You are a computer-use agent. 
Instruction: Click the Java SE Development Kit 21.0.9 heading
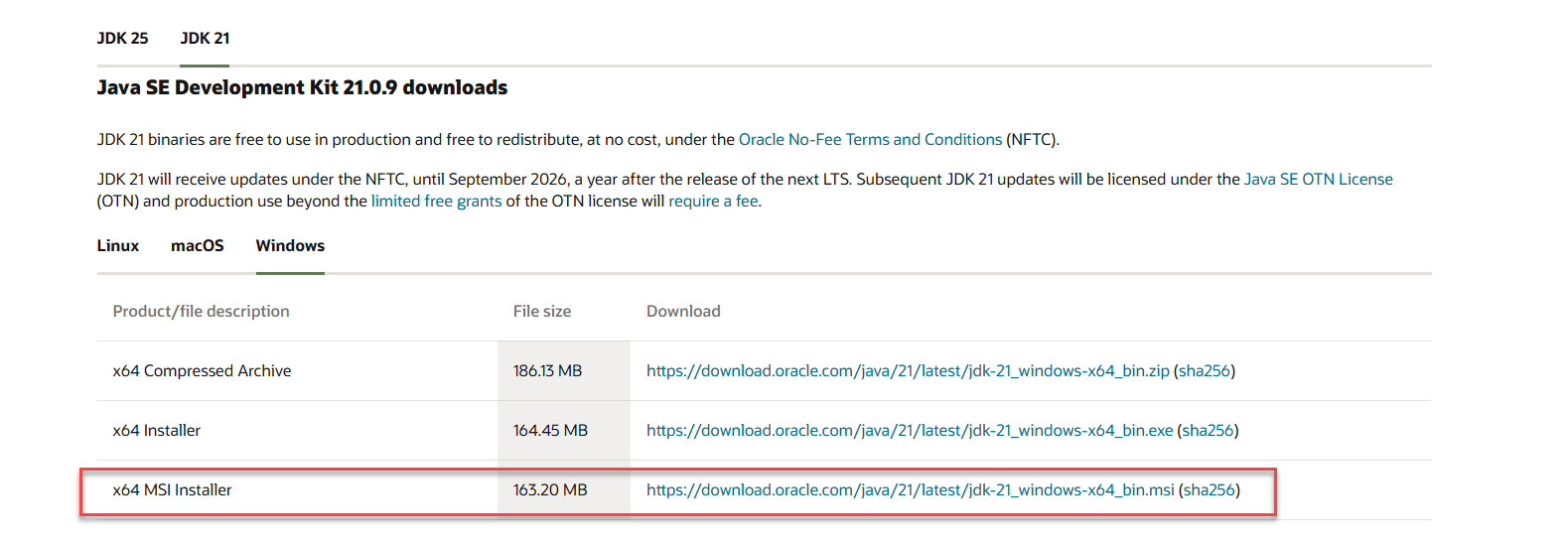pyautogui.click(x=302, y=88)
